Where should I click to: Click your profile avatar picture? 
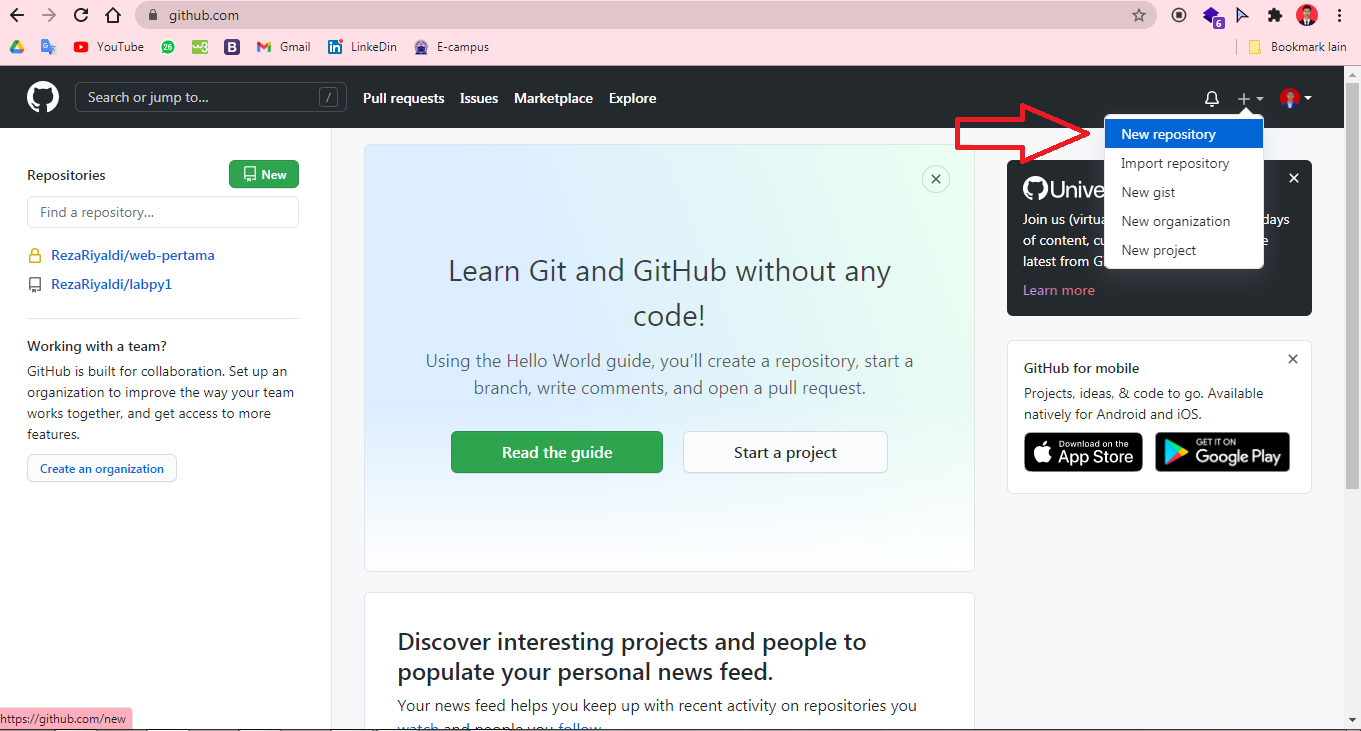(1290, 98)
